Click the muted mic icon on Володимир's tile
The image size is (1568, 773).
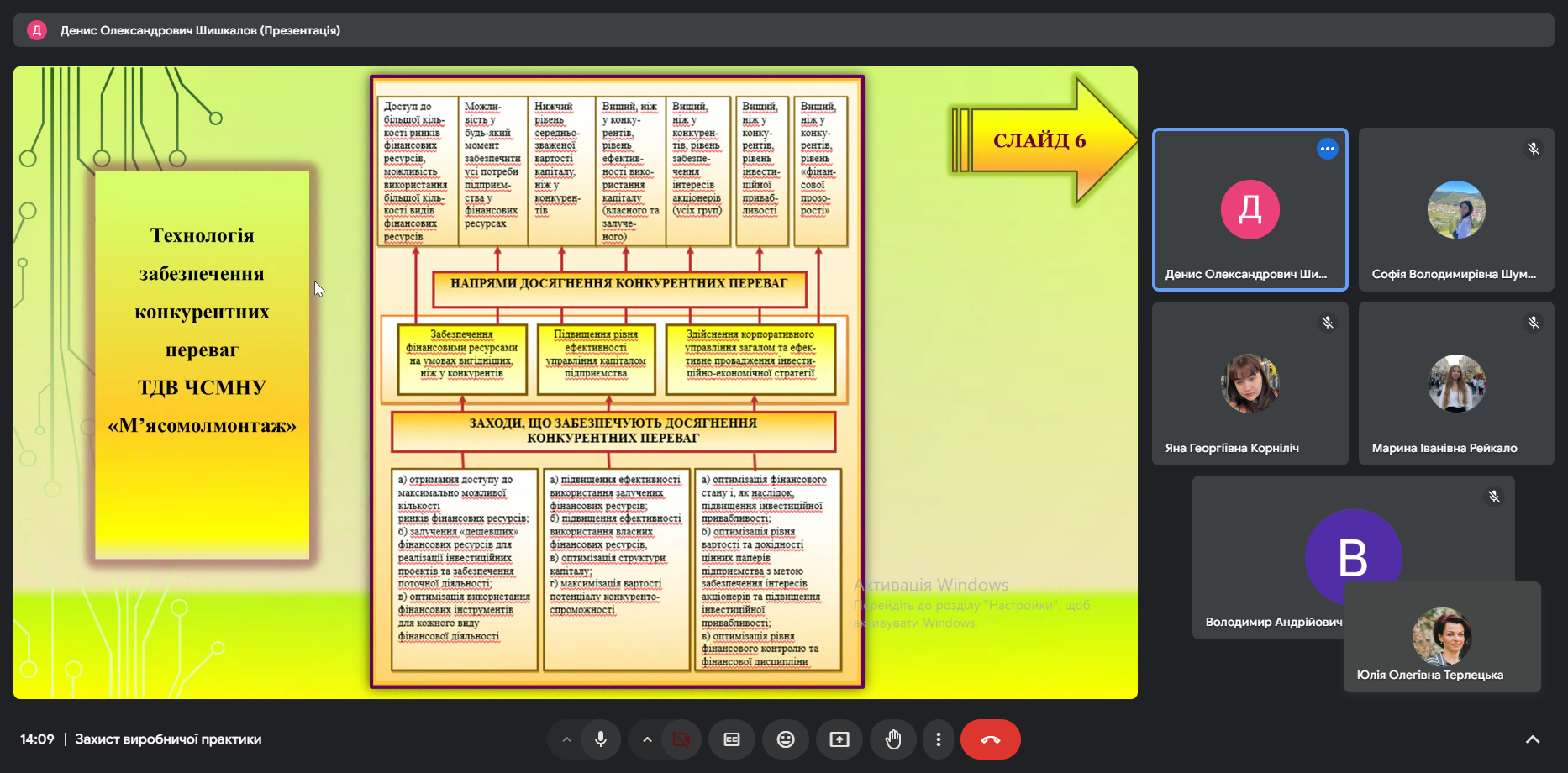[1494, 497]
